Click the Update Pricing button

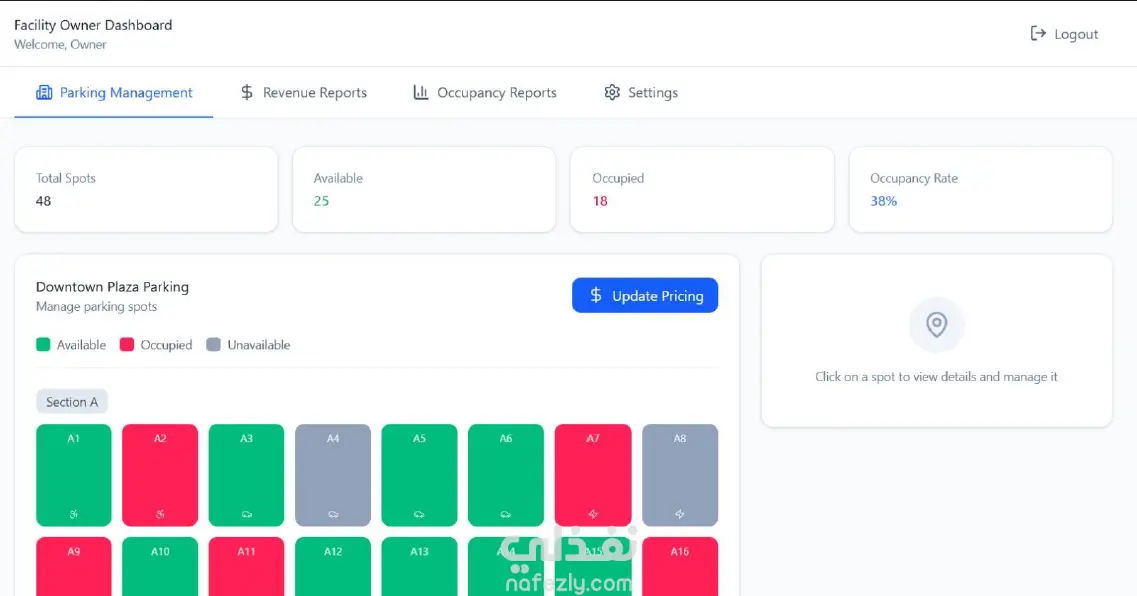tap(645, 295)
